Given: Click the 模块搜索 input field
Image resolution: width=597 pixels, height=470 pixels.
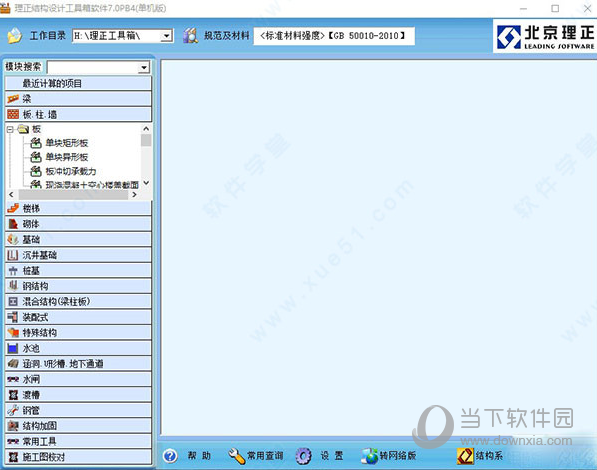Looking at the screenshot, I should point(93,68).
